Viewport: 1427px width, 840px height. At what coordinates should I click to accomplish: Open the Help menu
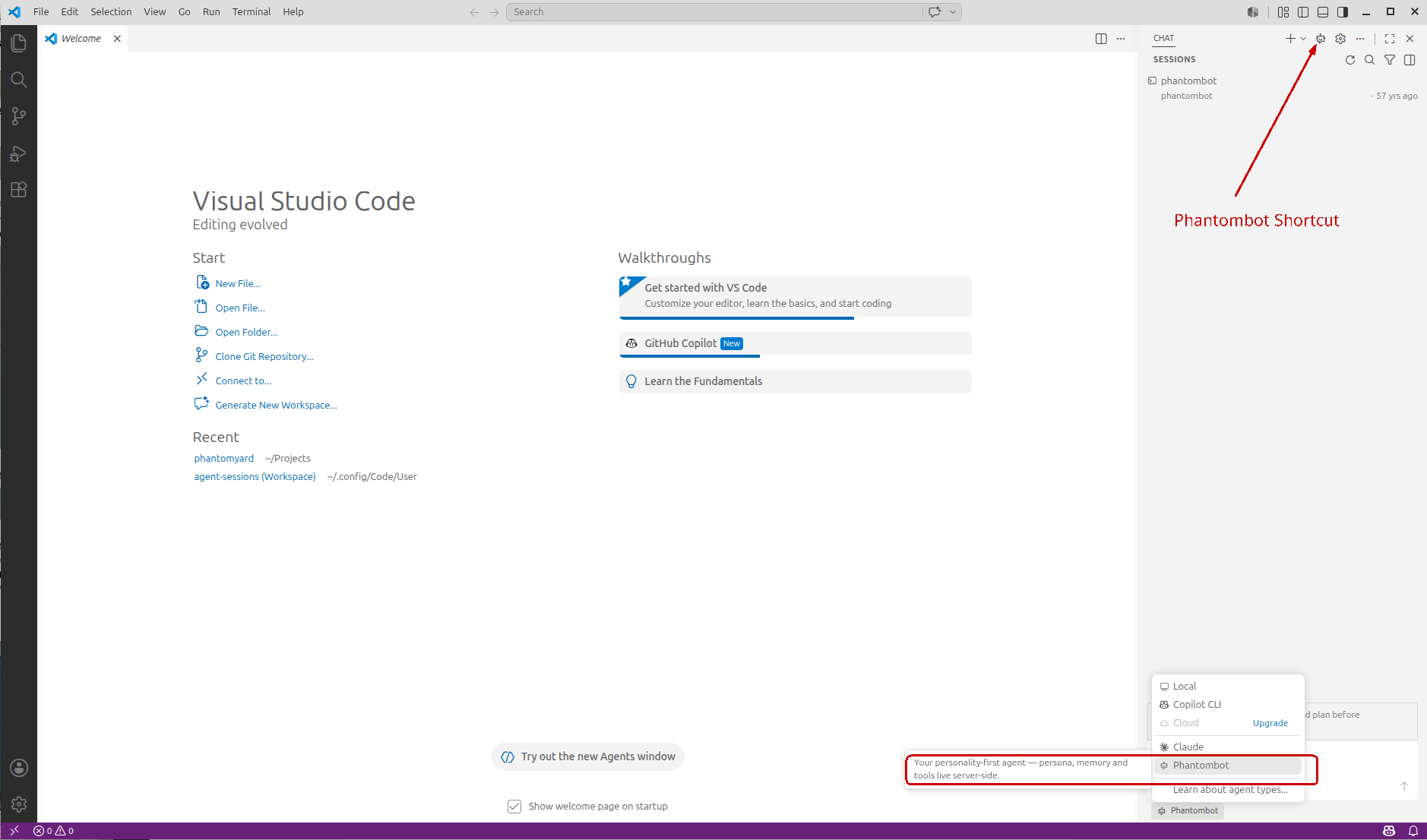tap(293, 12)
